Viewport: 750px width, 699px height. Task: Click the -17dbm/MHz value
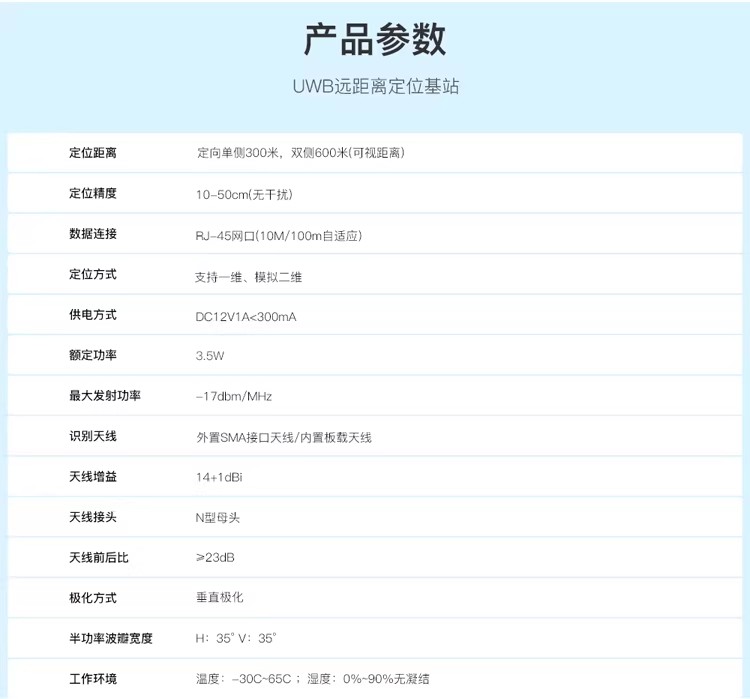coord(234,397)
